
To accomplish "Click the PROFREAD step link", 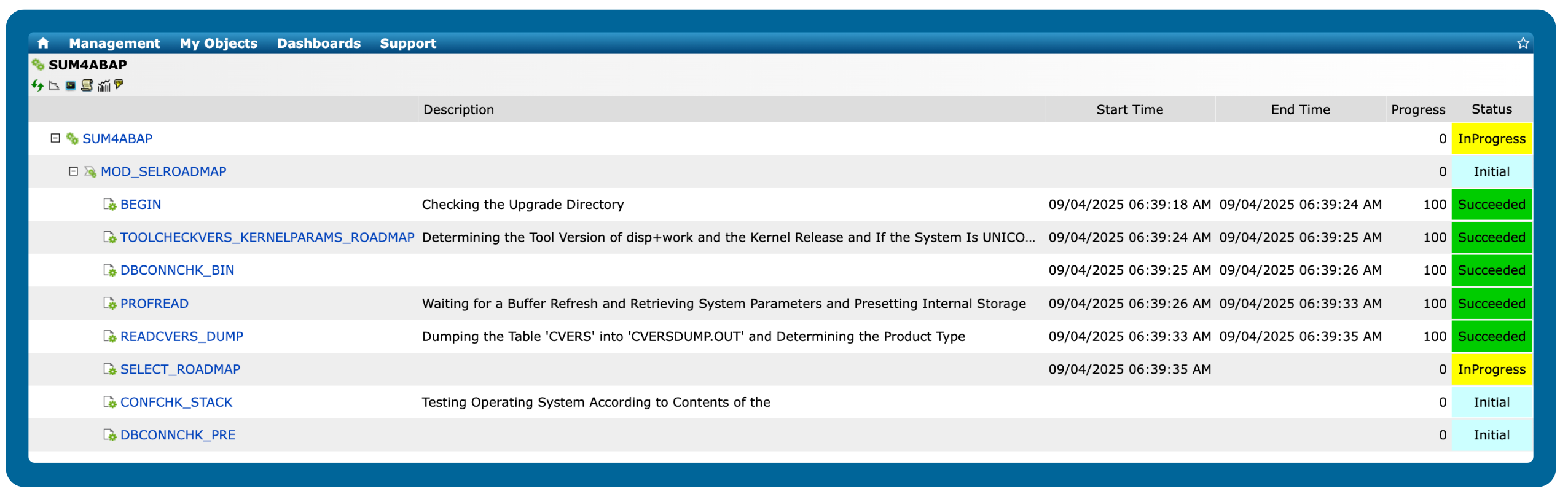I will [x=154, y=304].
